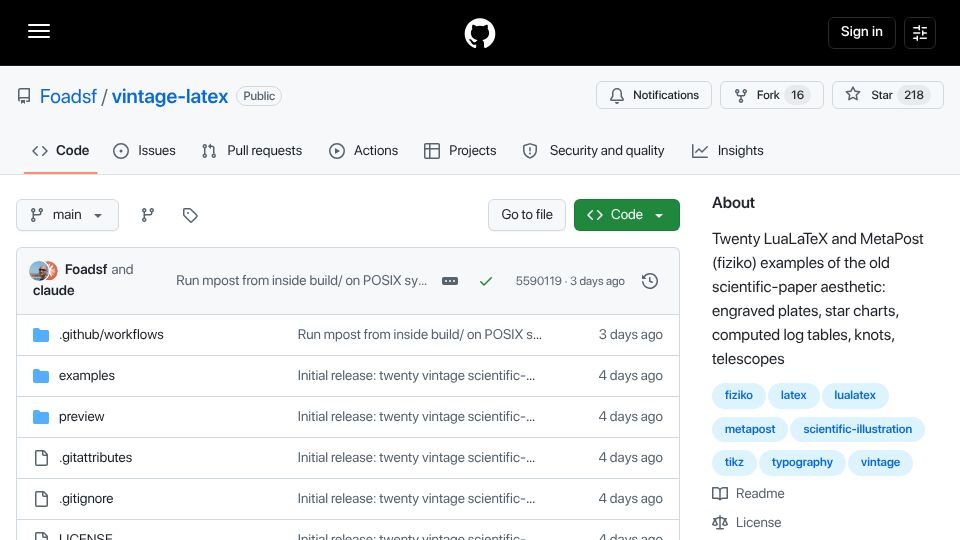Switch to the Issues tab
This screenshot has height=540, width=960.
coord(144,151)
